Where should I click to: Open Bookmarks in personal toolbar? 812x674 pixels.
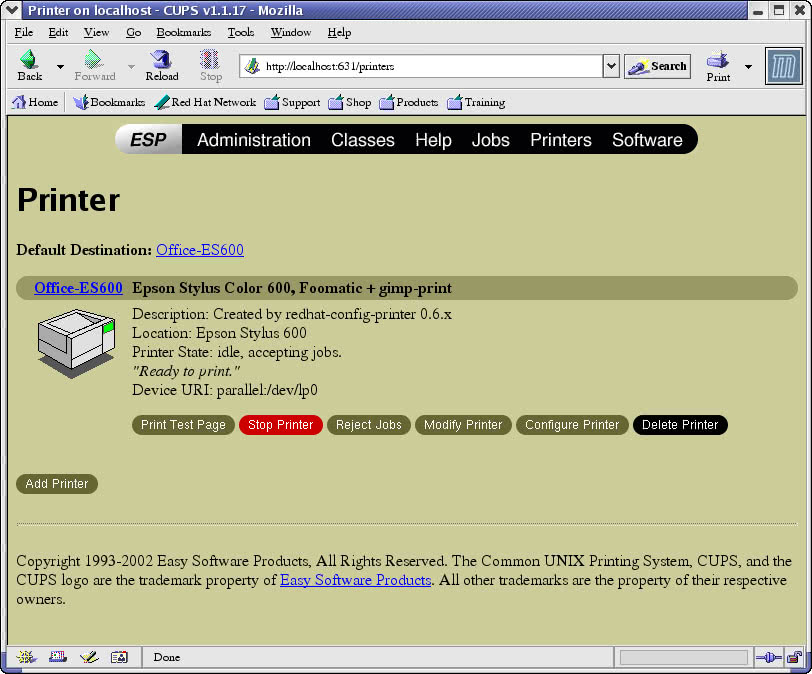tap(109, 102)
